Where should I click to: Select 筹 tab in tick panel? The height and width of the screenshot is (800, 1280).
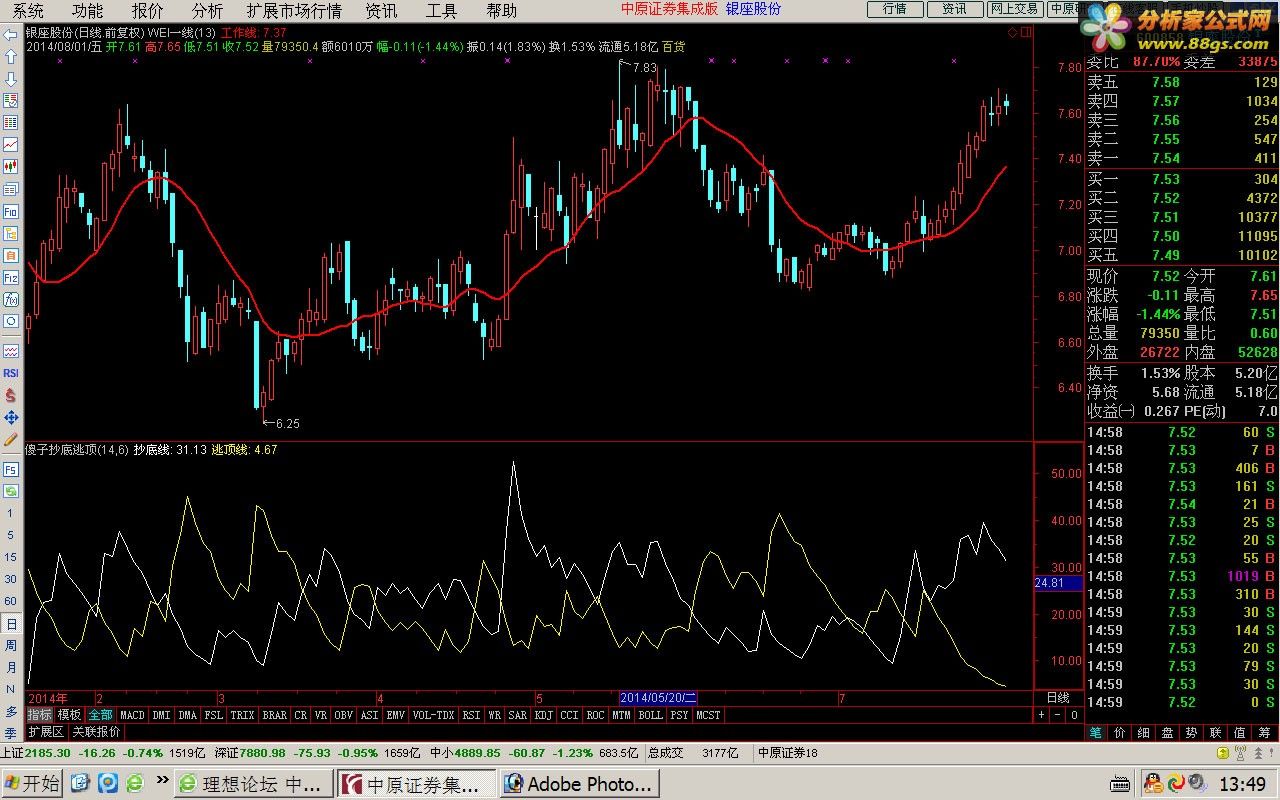point(1264,732)
